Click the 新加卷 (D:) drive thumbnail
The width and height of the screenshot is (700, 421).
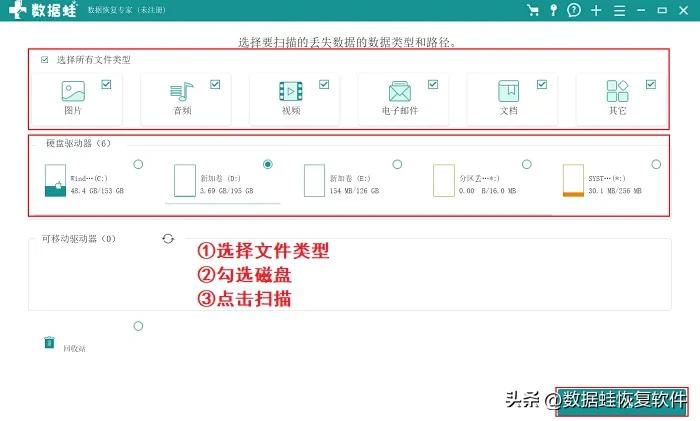(x=184, y=180)
